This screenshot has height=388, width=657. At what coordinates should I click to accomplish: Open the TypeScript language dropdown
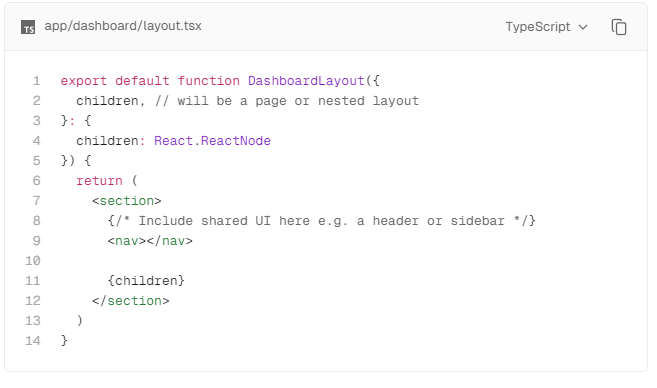[x=546, y=27]
